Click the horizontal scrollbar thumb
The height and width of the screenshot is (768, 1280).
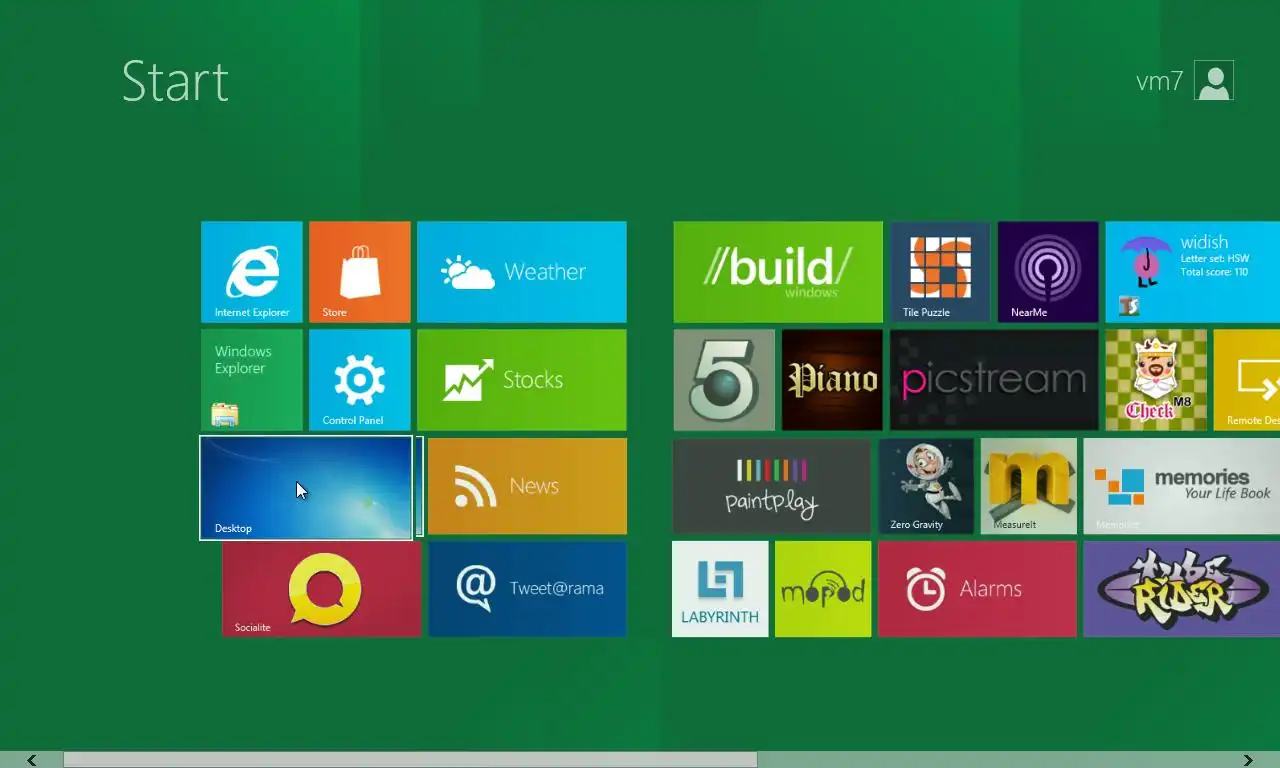(x=411, y=760)
